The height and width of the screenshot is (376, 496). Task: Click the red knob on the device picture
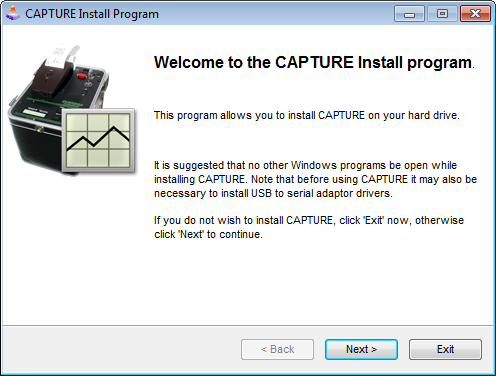click(81, 76)
